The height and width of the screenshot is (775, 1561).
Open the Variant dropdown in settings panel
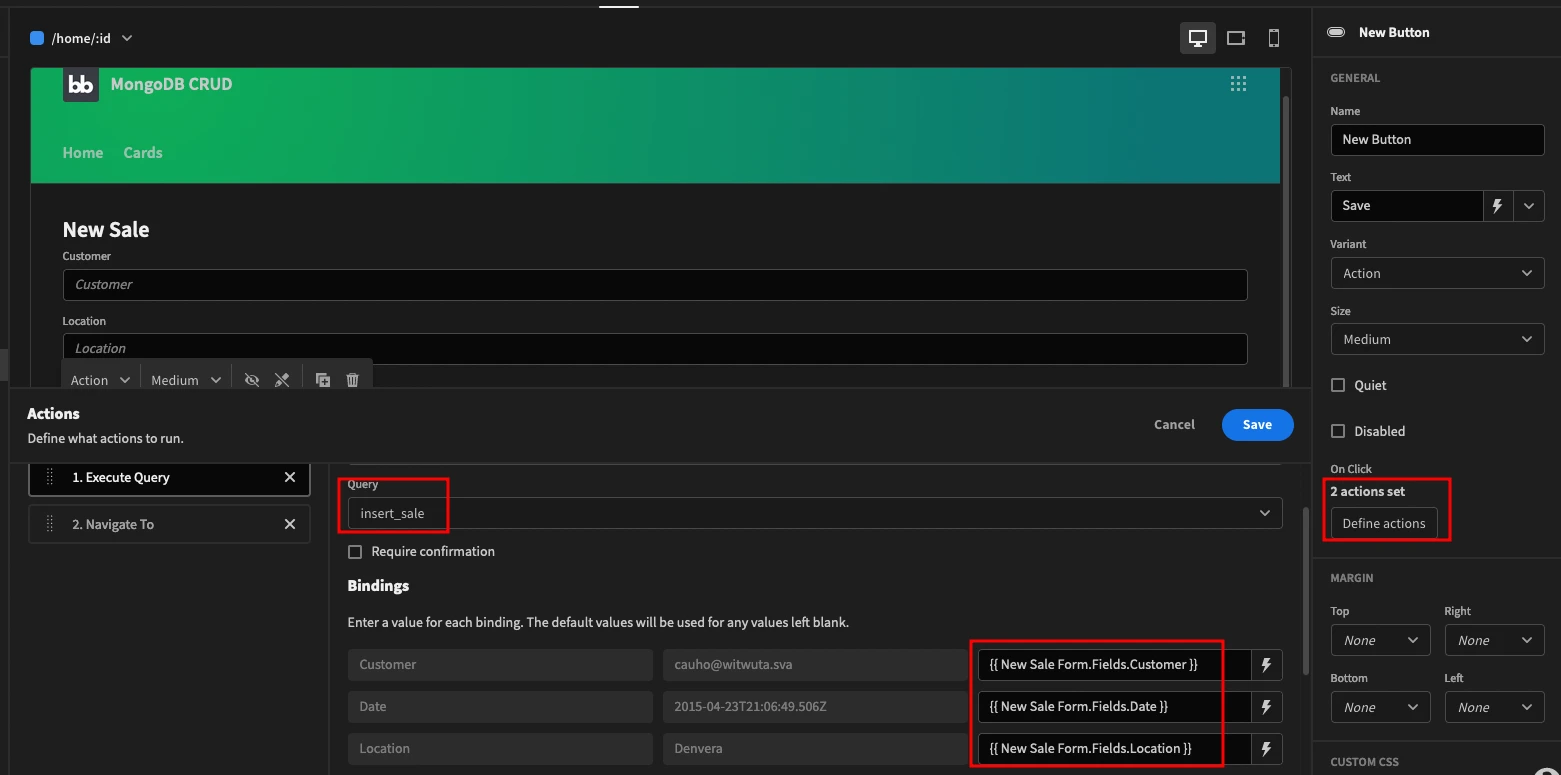1437,273
